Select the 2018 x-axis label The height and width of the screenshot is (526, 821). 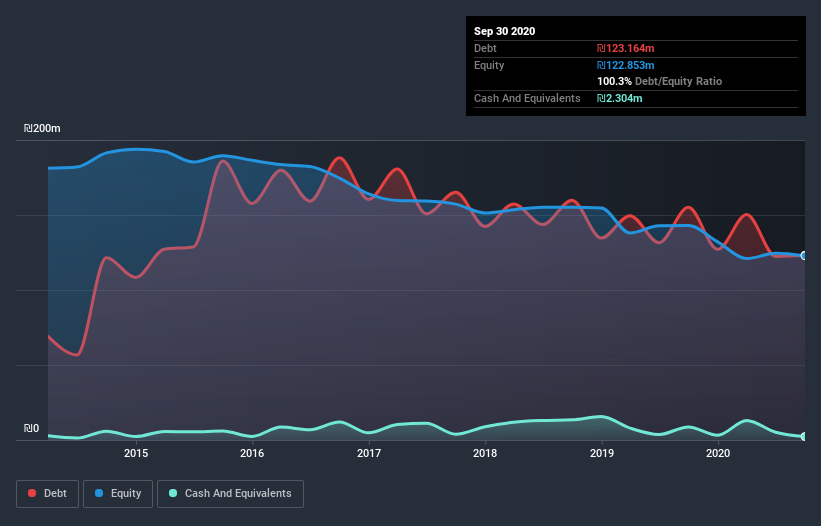pyautogui.click(x=485, y=453)
